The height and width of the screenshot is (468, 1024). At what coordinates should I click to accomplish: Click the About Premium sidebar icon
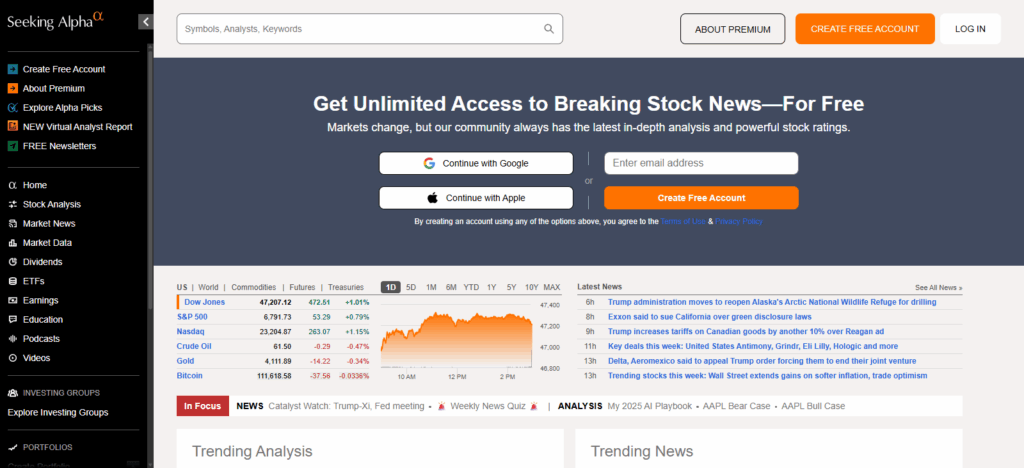pos(12,88)
